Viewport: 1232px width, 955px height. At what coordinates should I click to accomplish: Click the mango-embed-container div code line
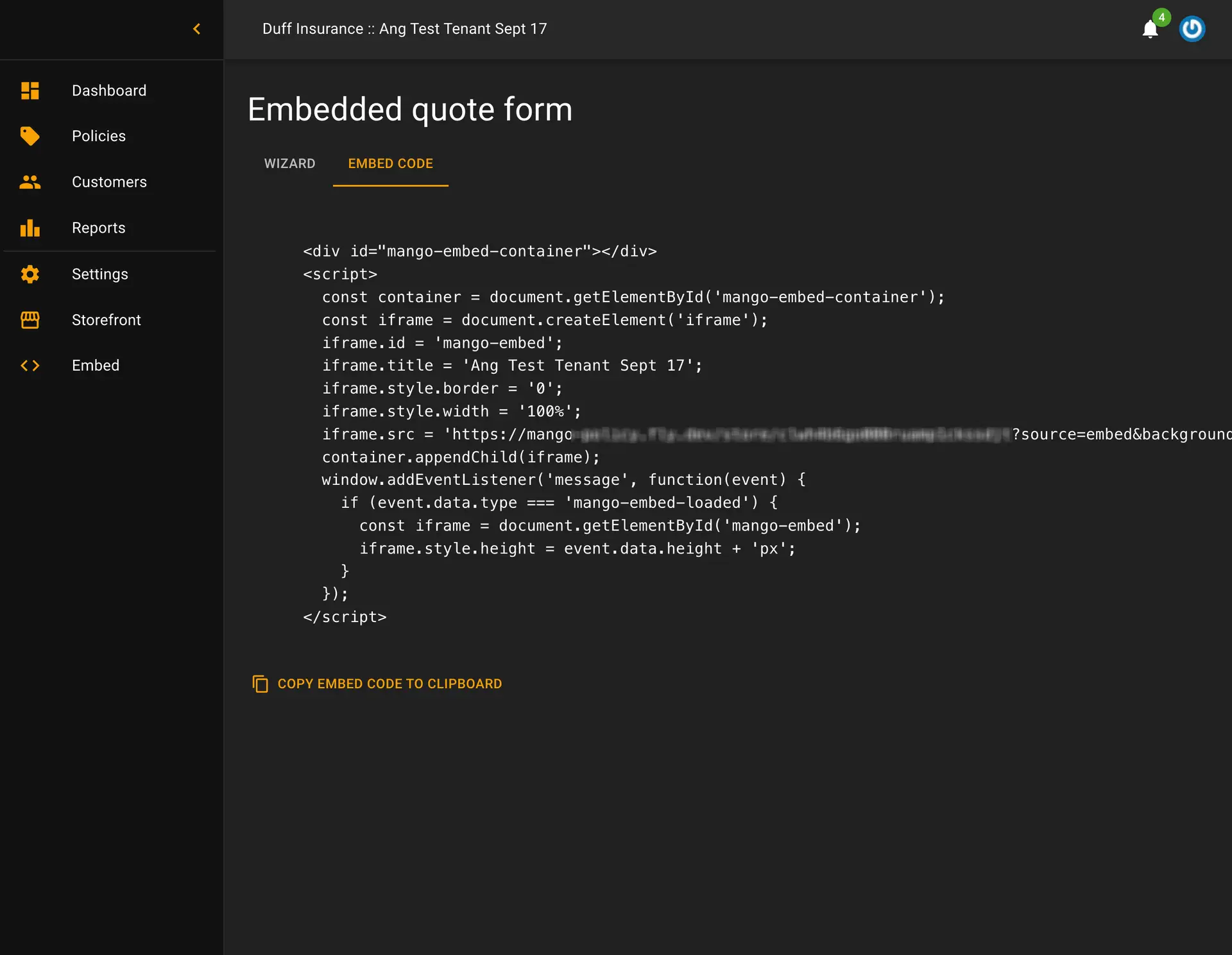[480, 251]
